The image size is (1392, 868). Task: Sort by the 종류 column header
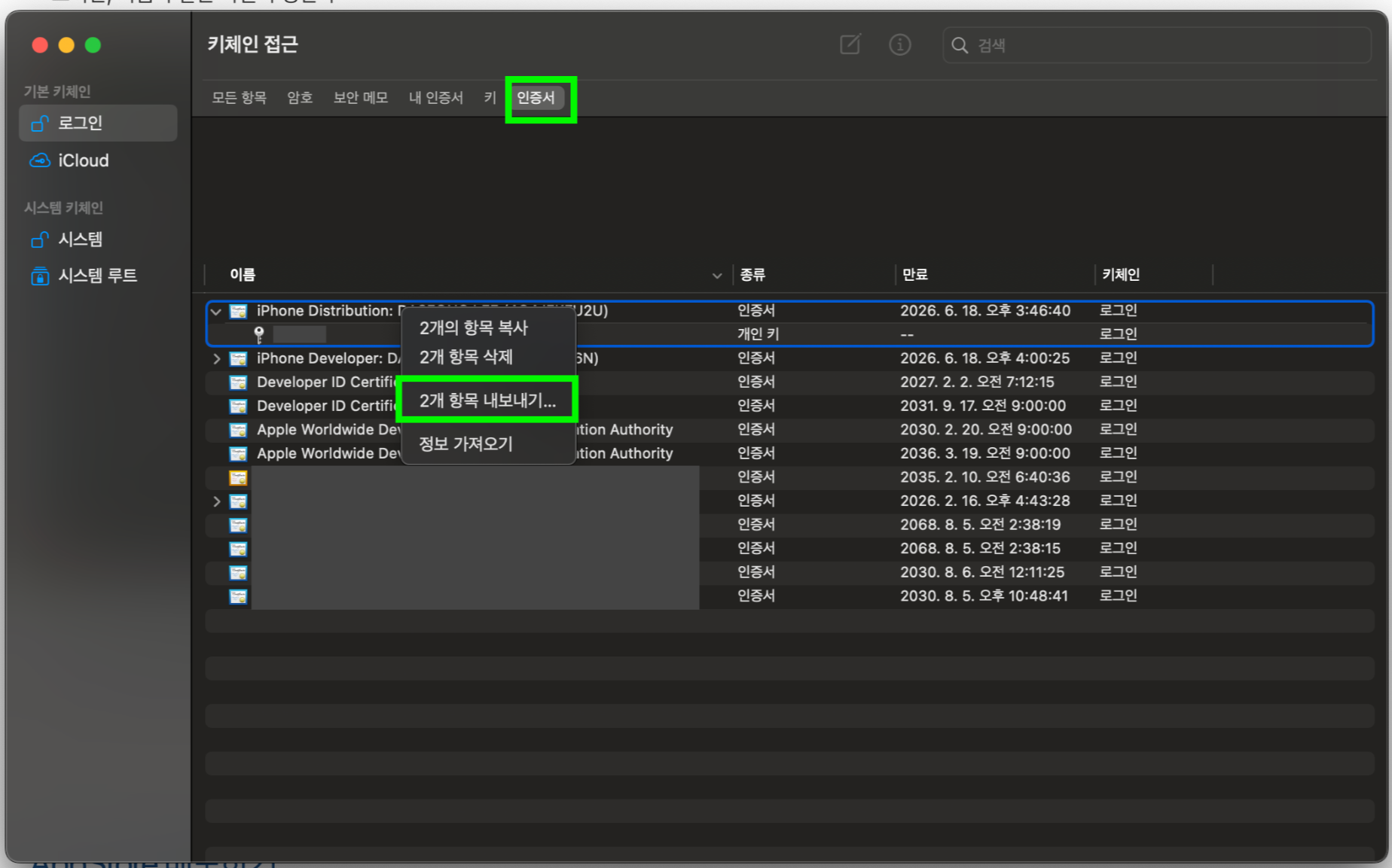(752, 275)
